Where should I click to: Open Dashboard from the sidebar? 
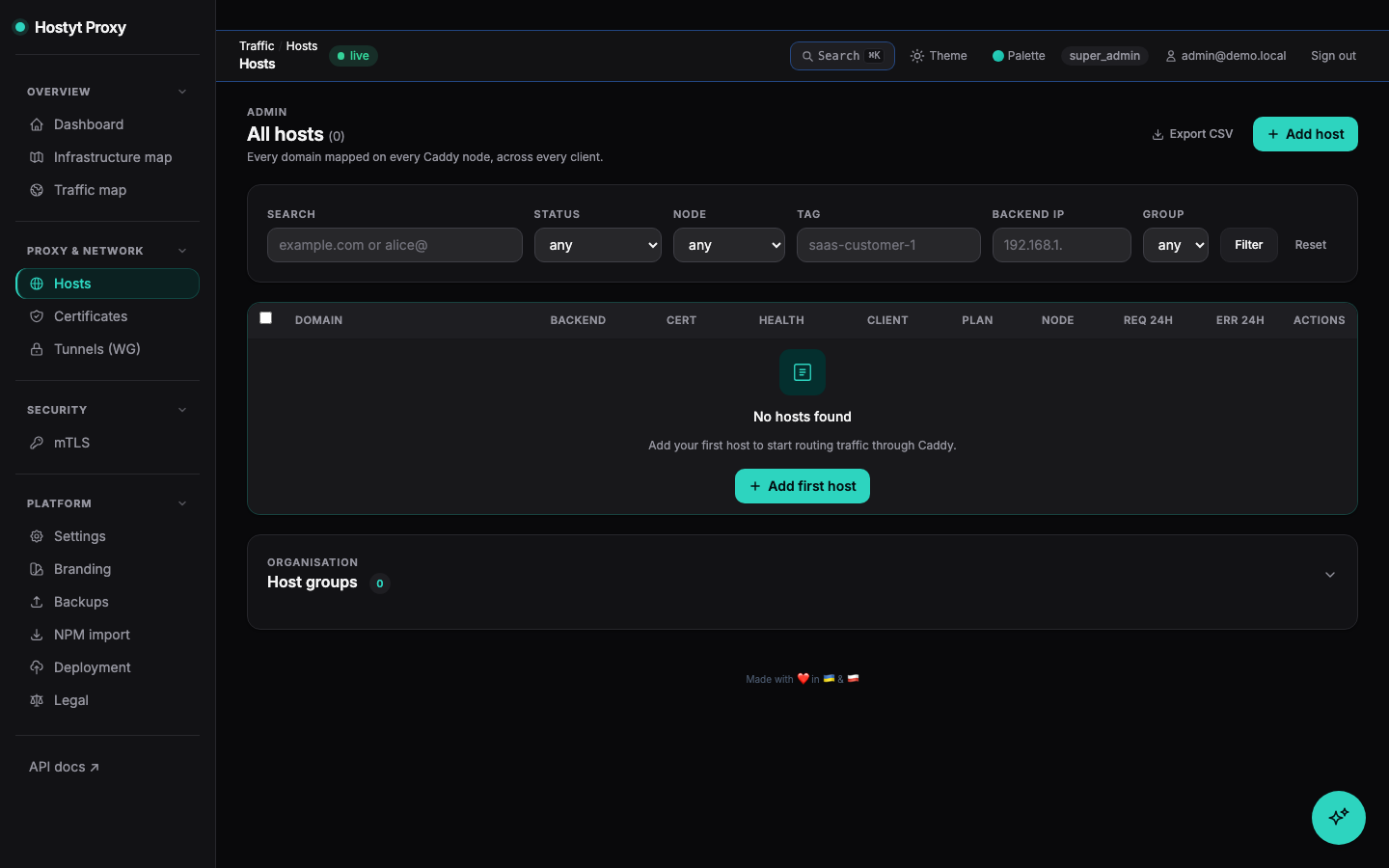click(107, 124)
